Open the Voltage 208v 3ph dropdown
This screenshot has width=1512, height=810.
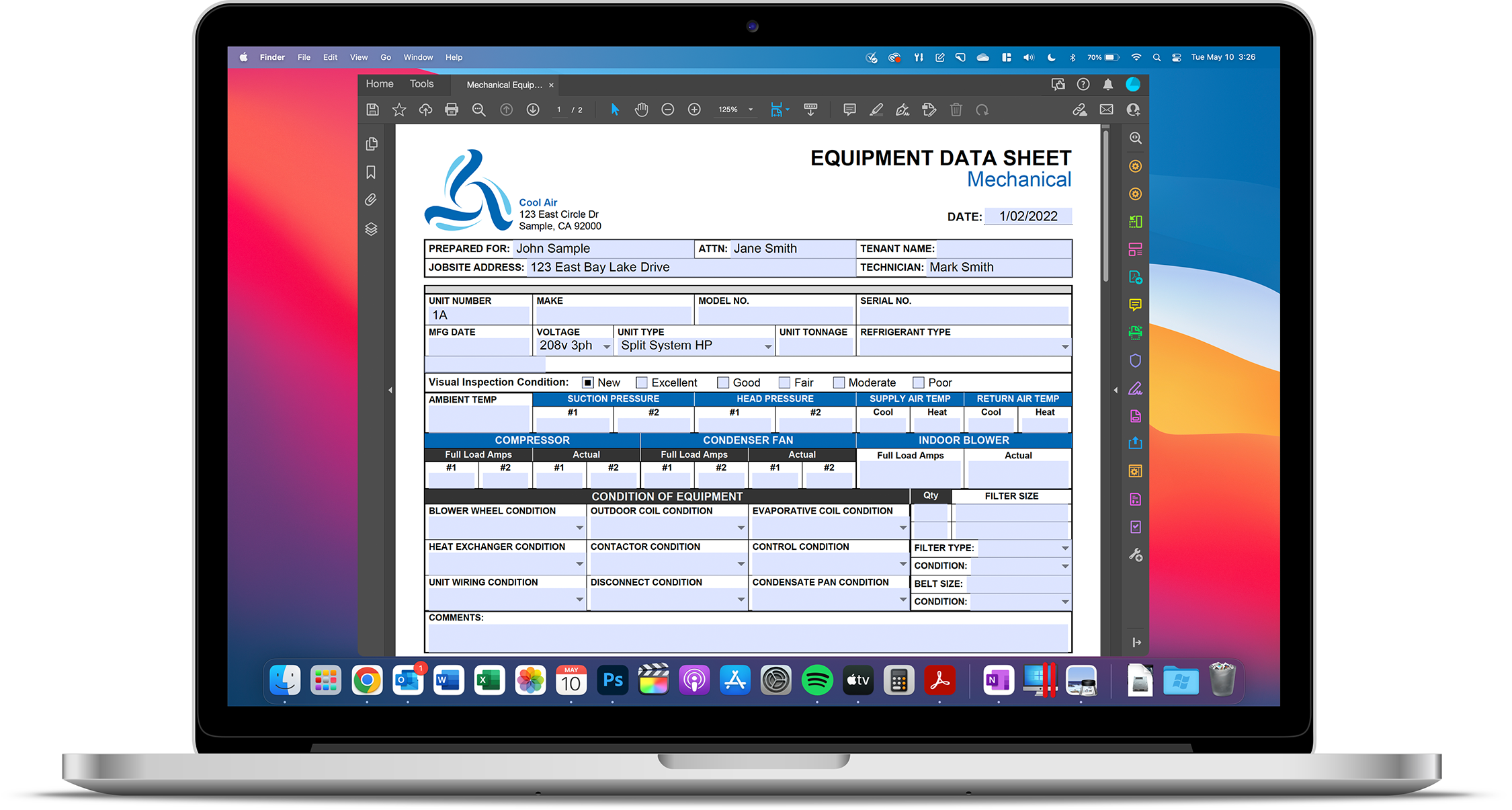pyautogui.click(x=606, y=346)
